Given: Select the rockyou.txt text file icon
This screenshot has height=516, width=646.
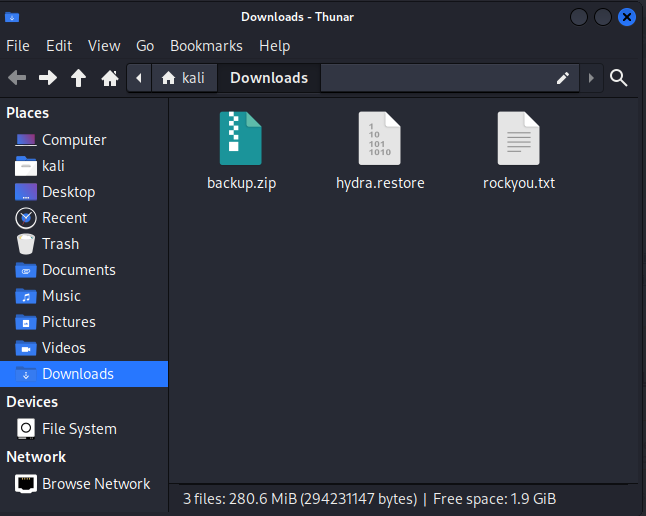Looking at the screenshot, I should pyautogui.click(x=518, y=138).
